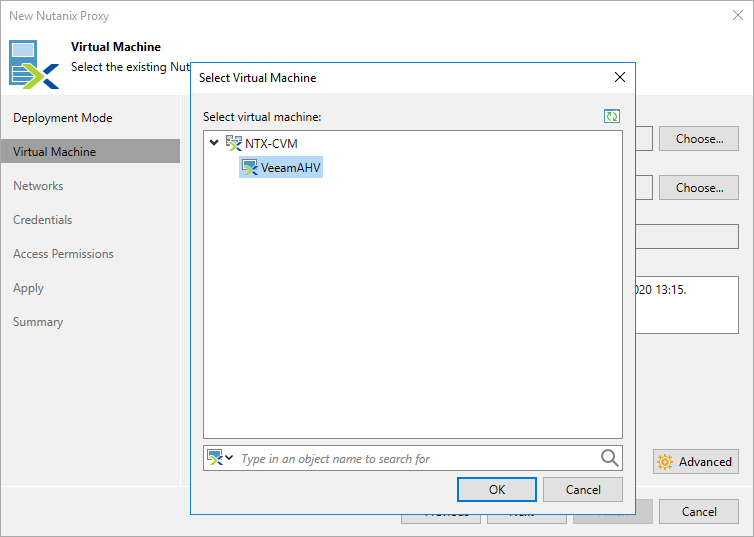The width and height of the screenshot is (754, 537).
Task: Go to the Apply wizard step
Action: (28, 288)
